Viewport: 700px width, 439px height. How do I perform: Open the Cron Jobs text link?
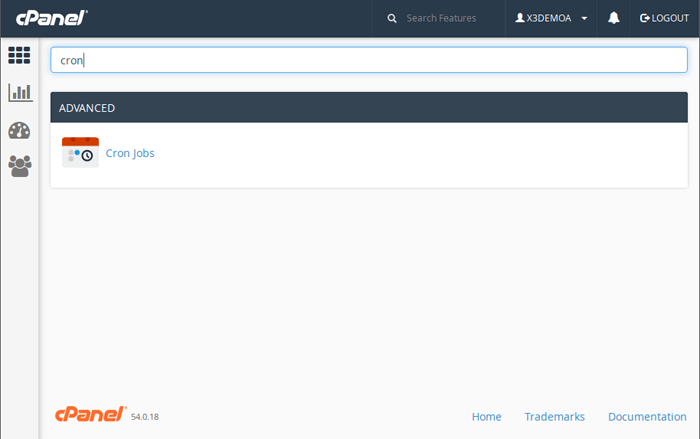(x=130, y=153)
